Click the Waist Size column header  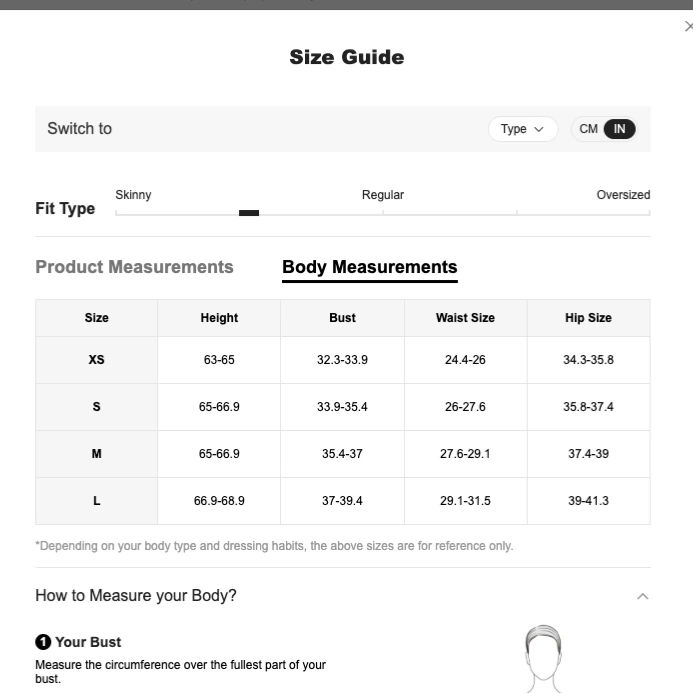pyautogui.click(x=465, y=318)
